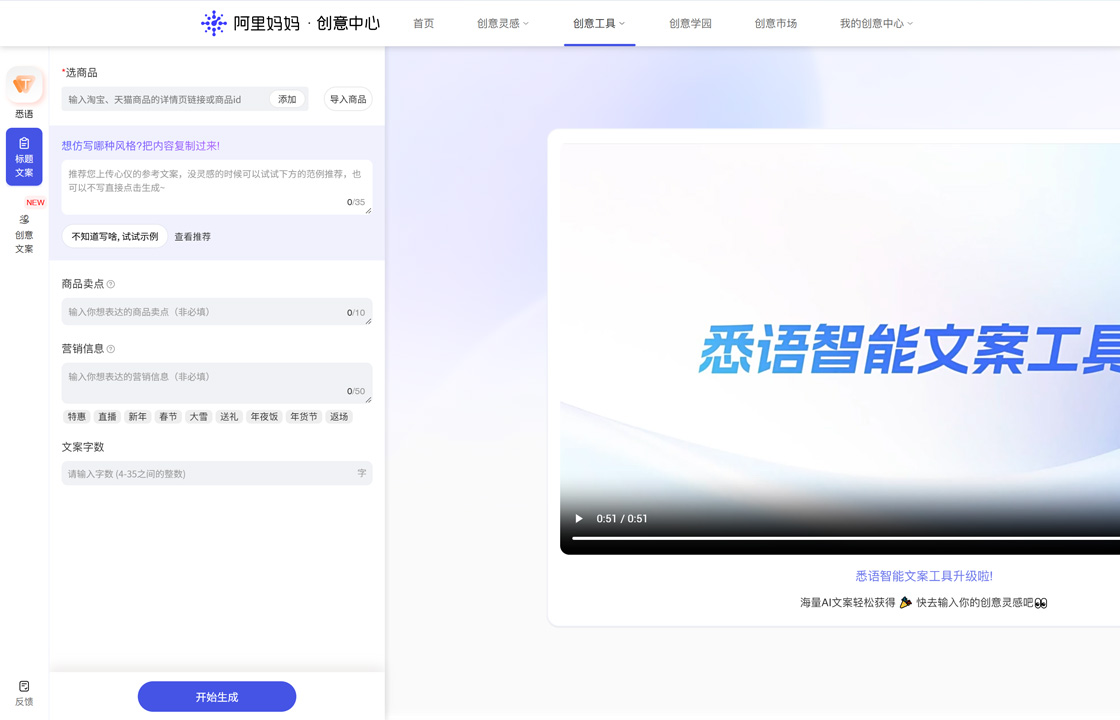1120x720 pixels.
Task: Click the 文案字数 number input
Action: (x=216, y=473)
